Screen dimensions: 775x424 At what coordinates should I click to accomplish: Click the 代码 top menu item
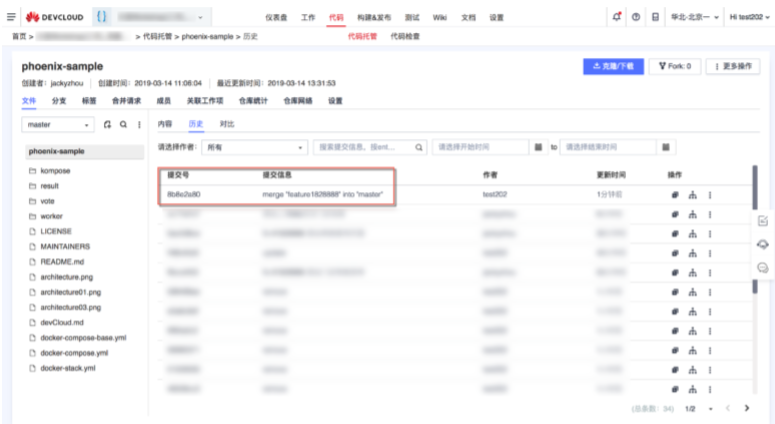336,17
